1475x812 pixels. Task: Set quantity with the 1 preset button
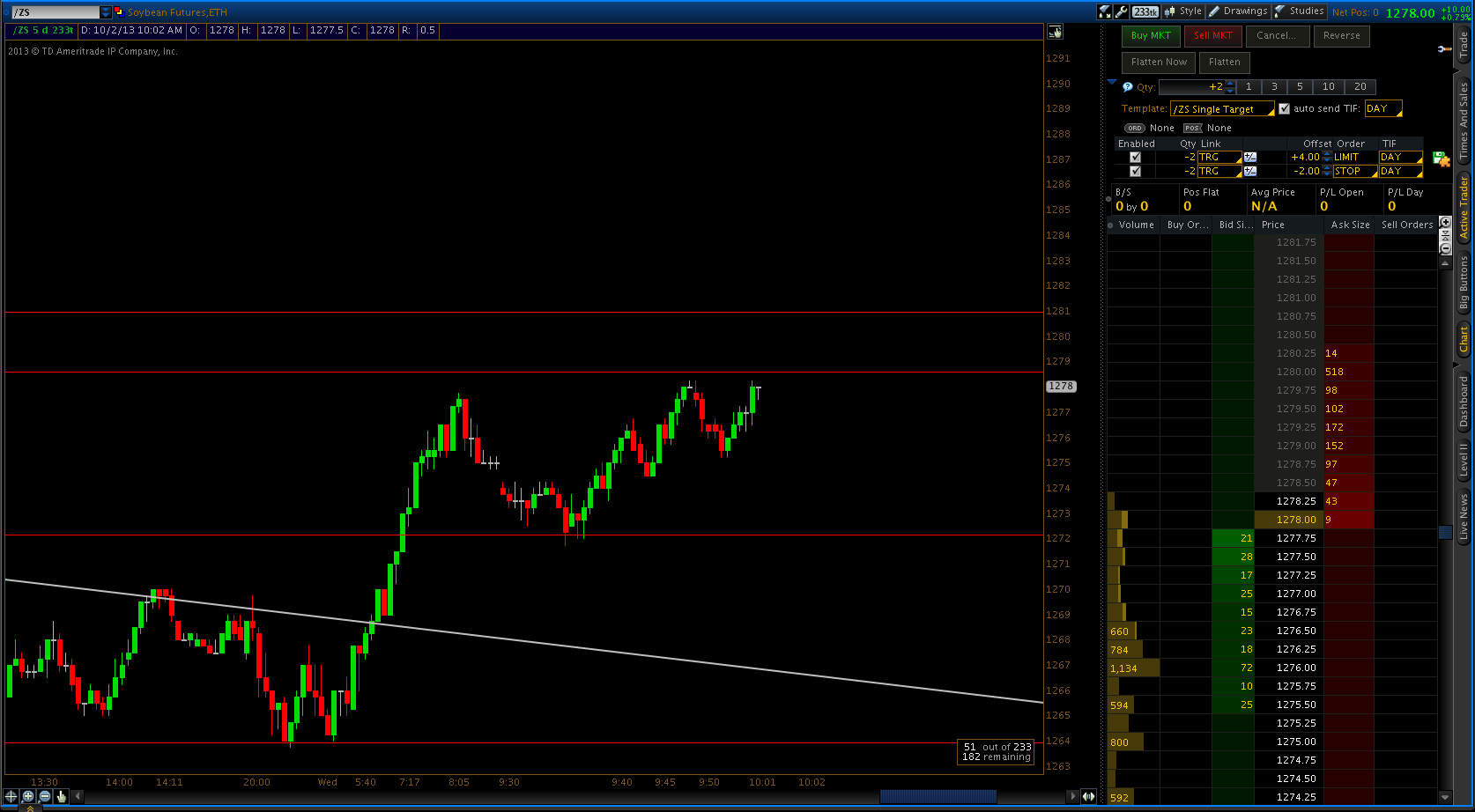tap(1249, 87)
